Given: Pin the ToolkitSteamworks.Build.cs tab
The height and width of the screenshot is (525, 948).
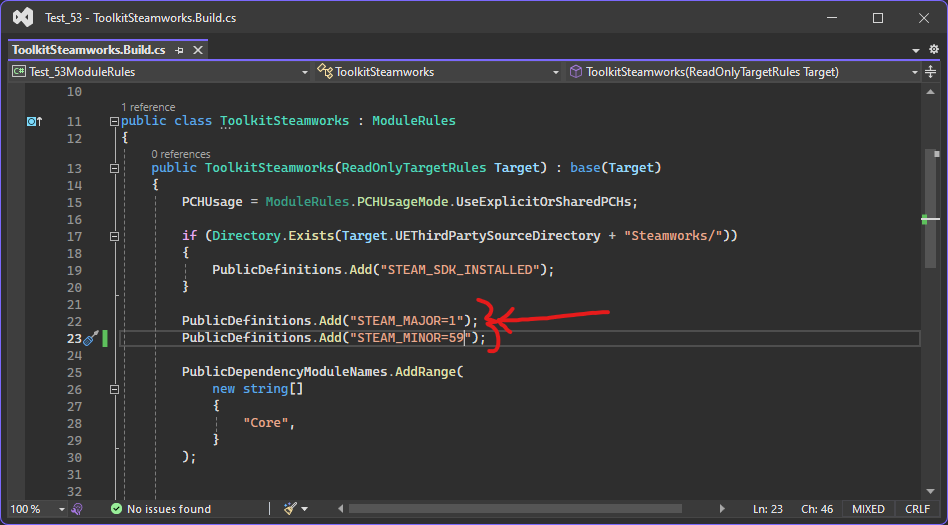Looking at the screenshot, I should pyautogui.click(x=179, y=49).
